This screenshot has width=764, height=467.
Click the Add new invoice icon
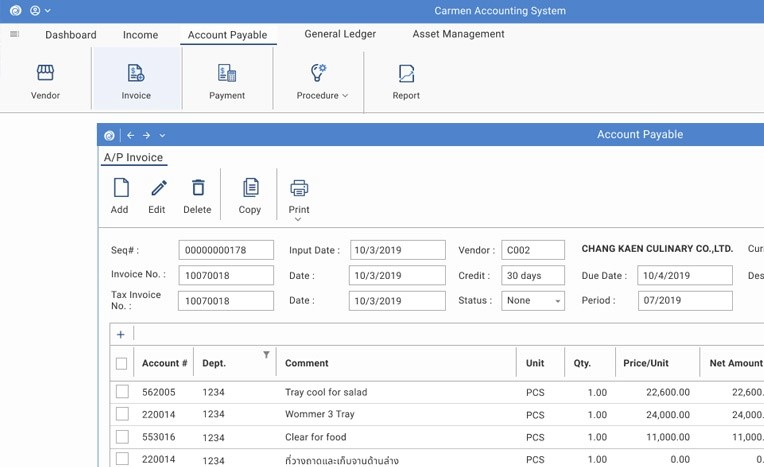[x=121, y=188]
